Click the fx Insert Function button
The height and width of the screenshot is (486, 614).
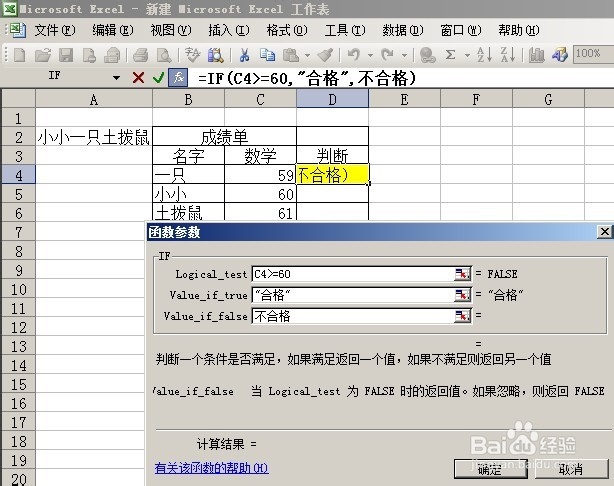(x=178, y=78)
